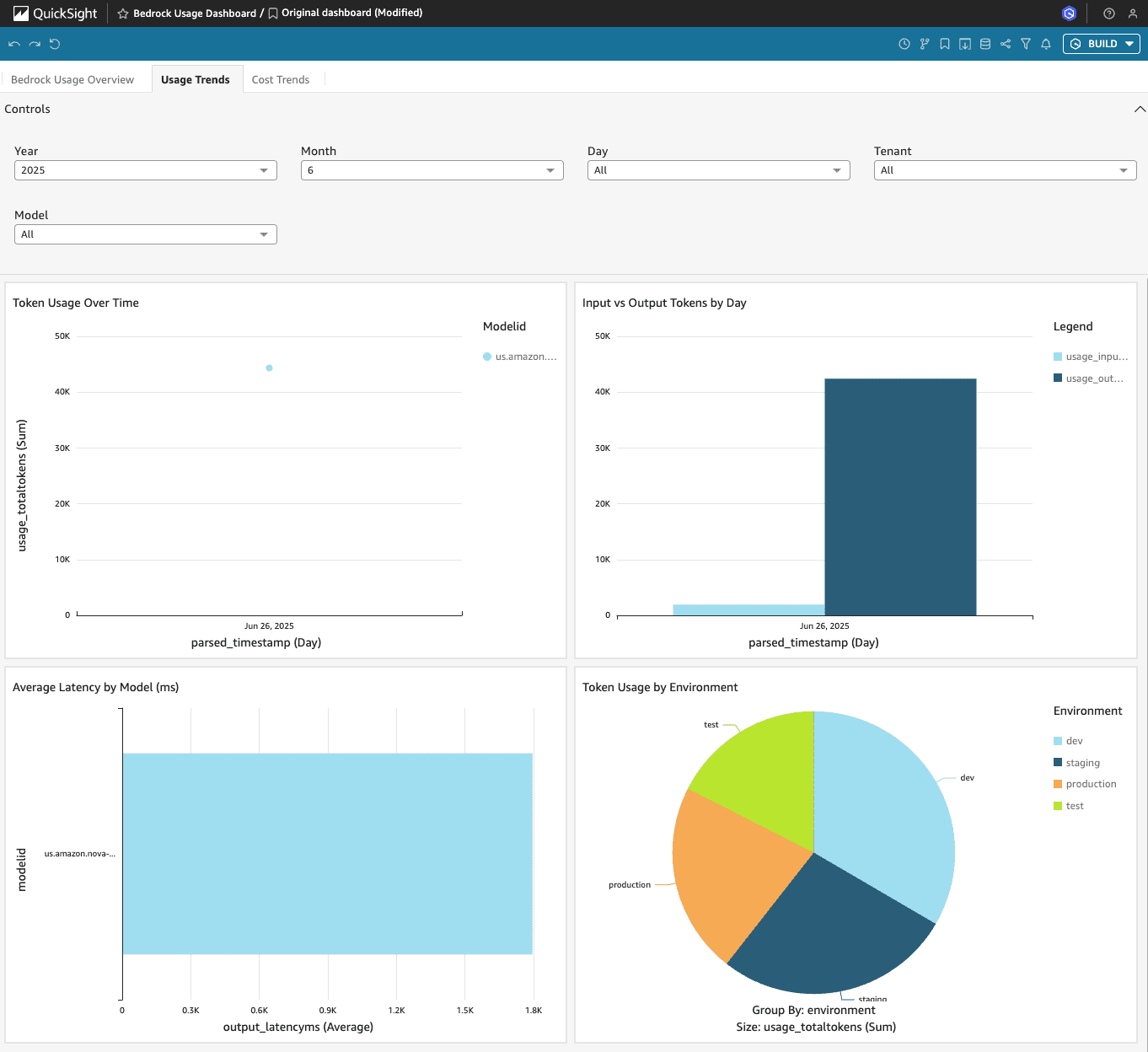The image size is (1148, 1052).
Task: Click the BUILD button
Action: [1101, 44]
